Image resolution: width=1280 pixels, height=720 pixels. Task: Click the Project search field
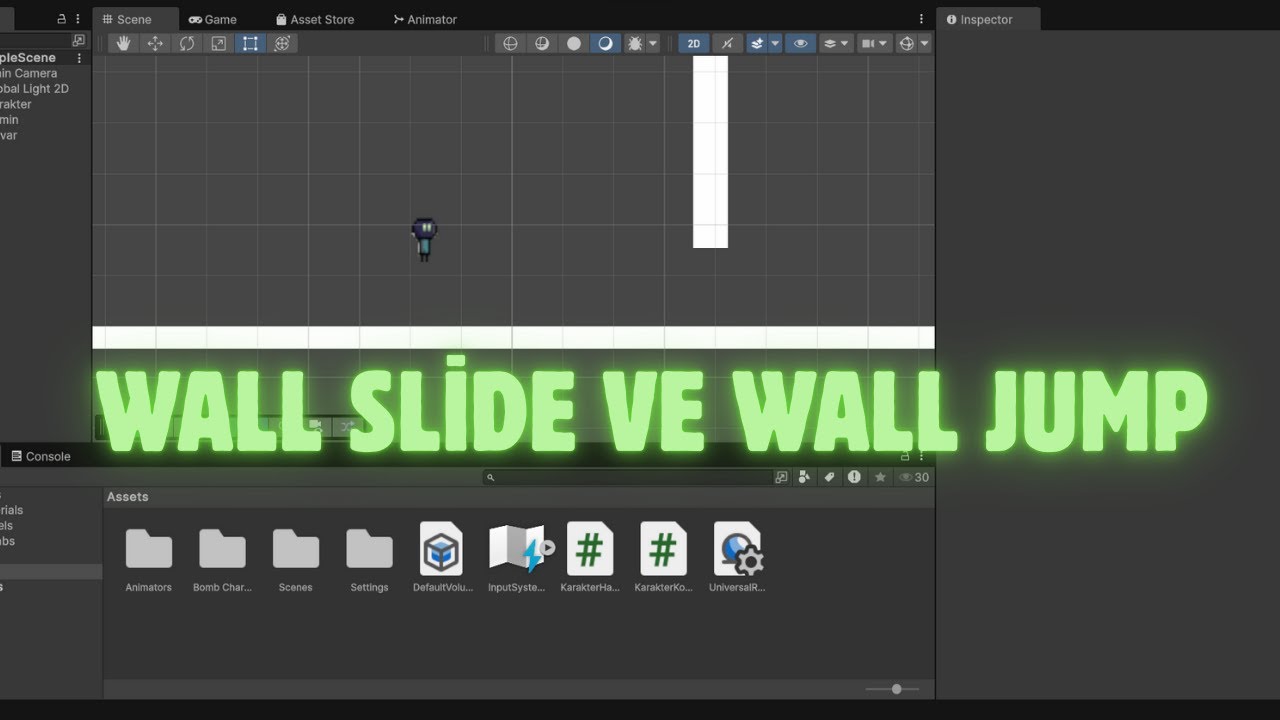pyautogui.click(x=627, y=477)
